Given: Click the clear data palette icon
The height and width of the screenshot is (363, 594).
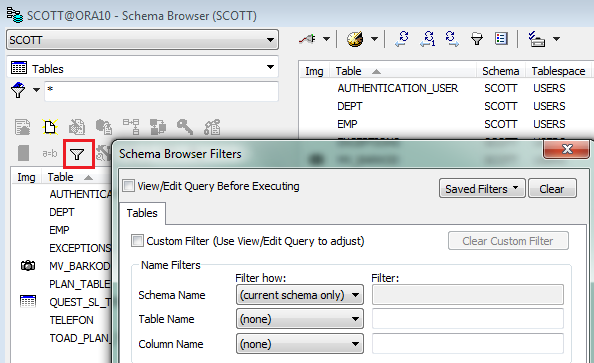Looking at the screenshot, I should 355,39.
